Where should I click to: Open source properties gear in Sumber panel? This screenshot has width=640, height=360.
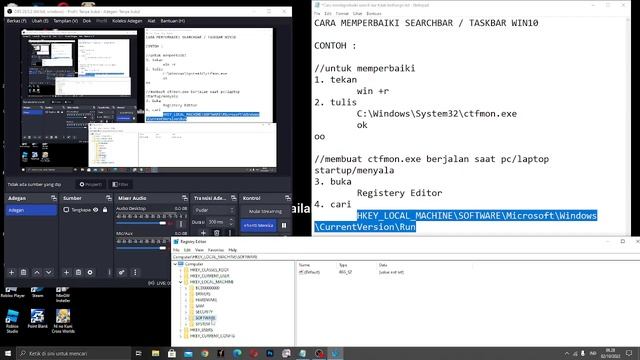tap(90, 272)
